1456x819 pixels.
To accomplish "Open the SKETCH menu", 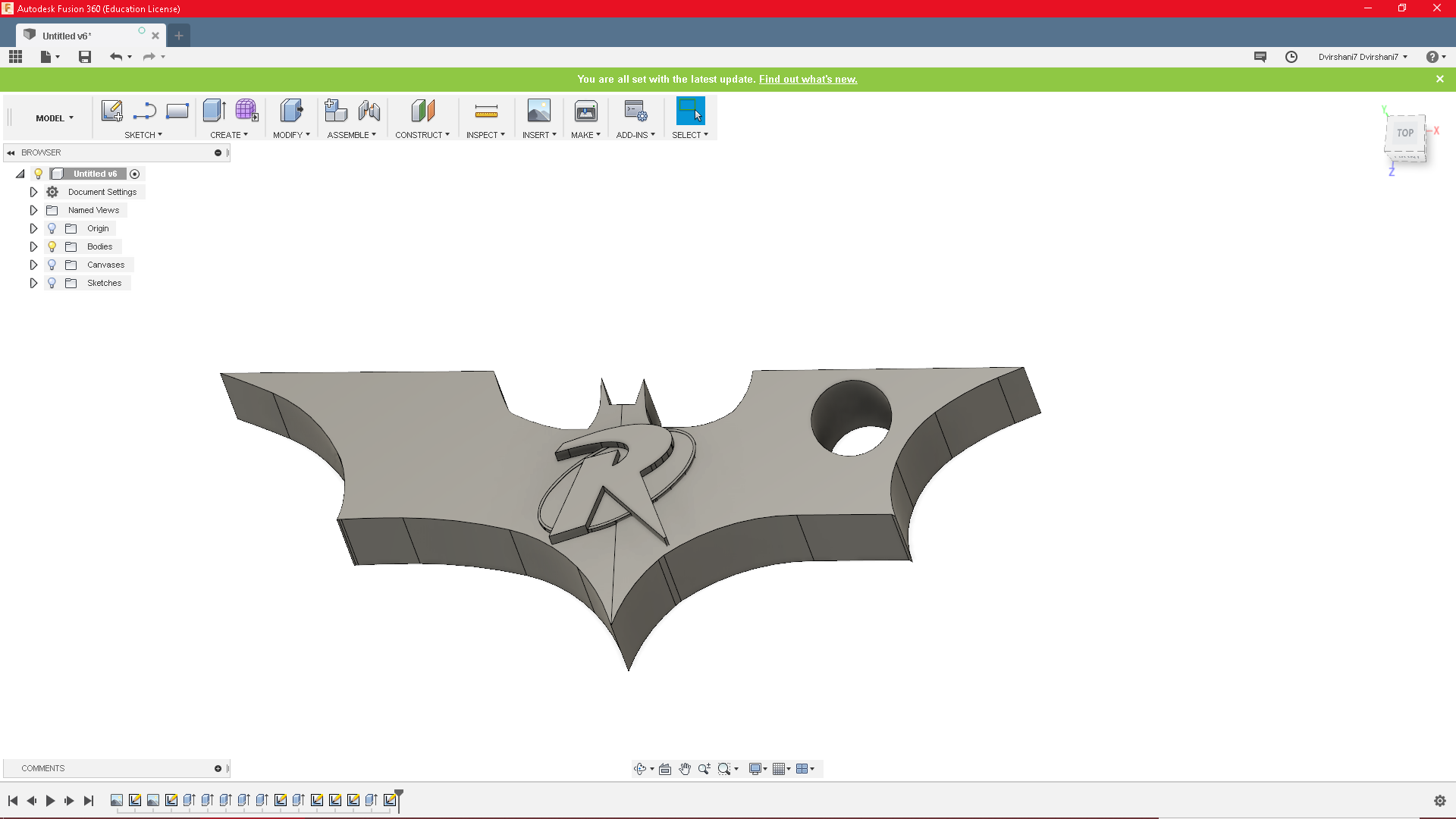I will tap(143, 135).
